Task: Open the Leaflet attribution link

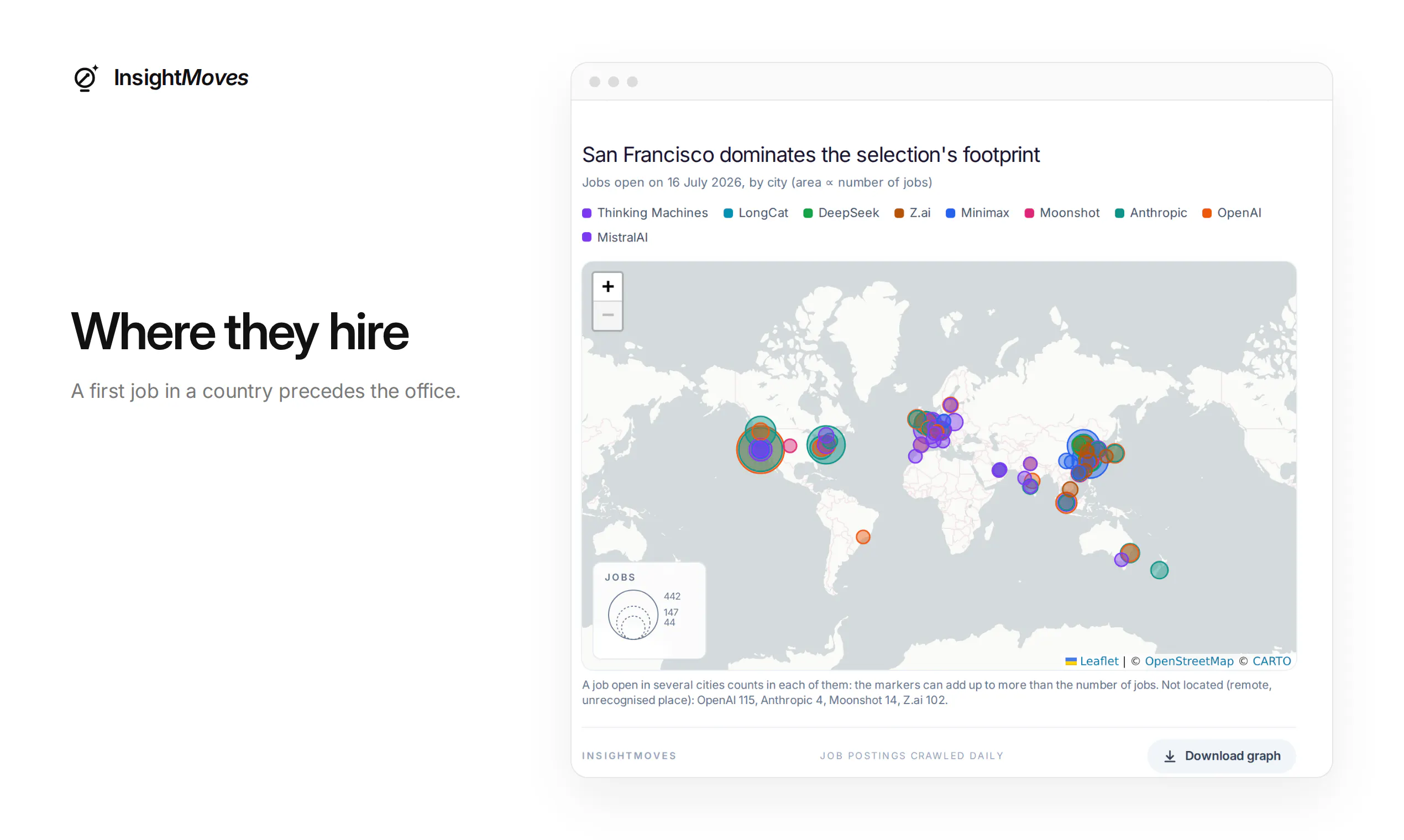Action: click(1098, 661)
